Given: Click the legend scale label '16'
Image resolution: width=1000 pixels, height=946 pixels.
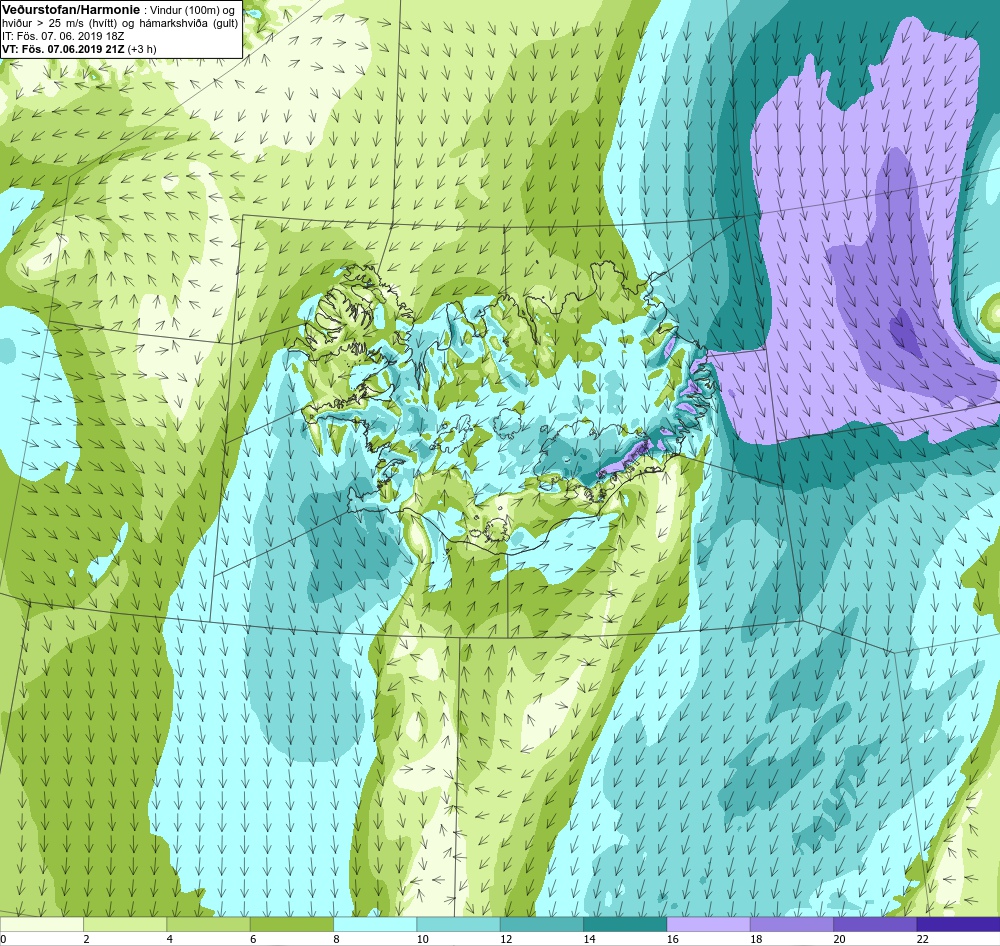Looking at the screenshot, I should [673, 939].
